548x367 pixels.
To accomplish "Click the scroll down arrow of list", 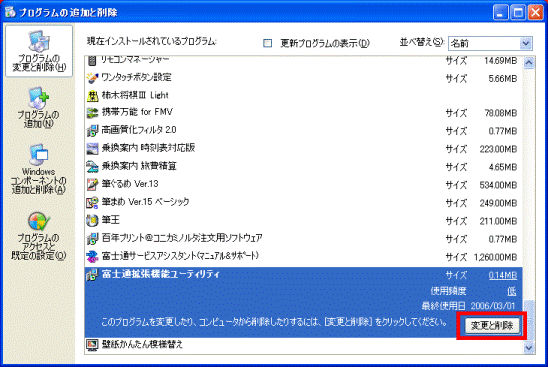I will tap(529, 348).
